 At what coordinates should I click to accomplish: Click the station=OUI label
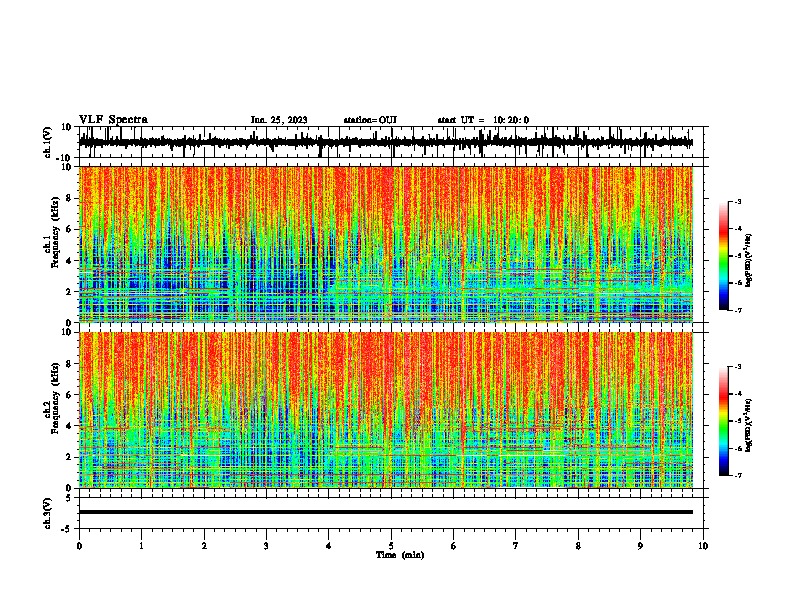pyautogui.click(x=370, y=120)
